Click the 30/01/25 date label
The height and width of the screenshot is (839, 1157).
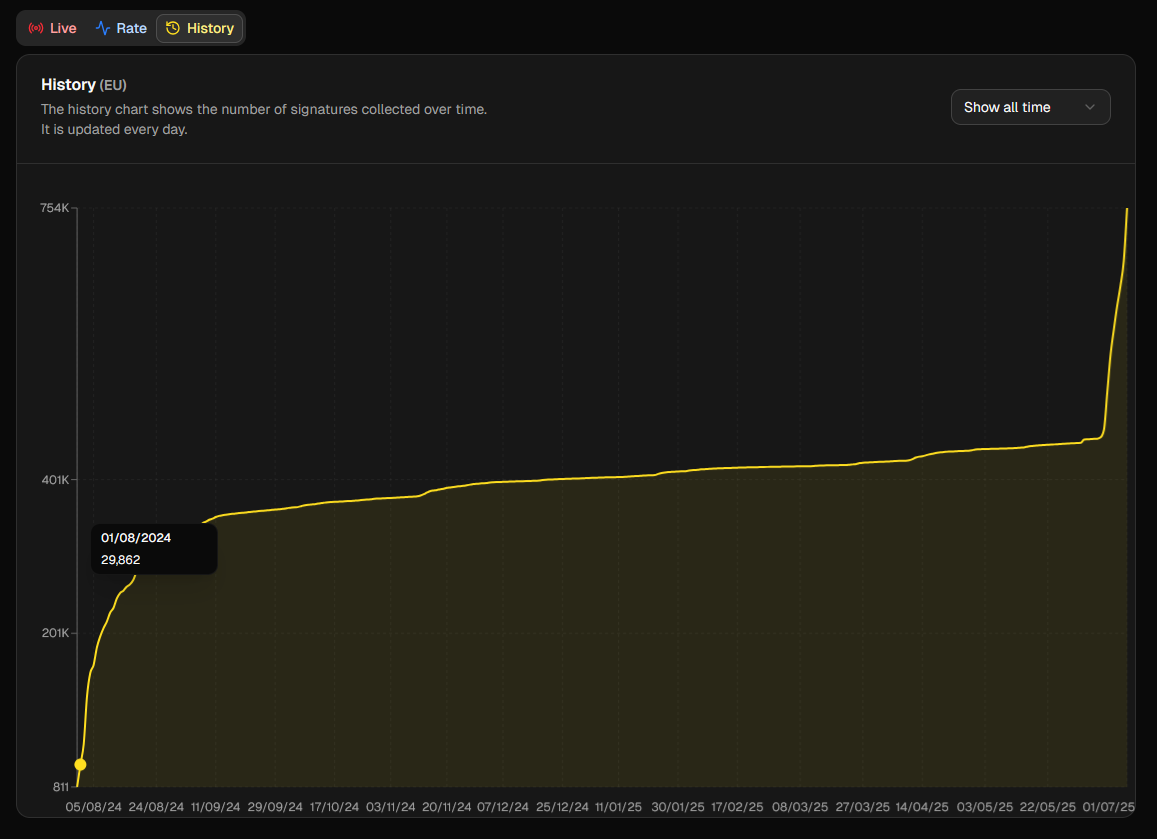[677, 807]
